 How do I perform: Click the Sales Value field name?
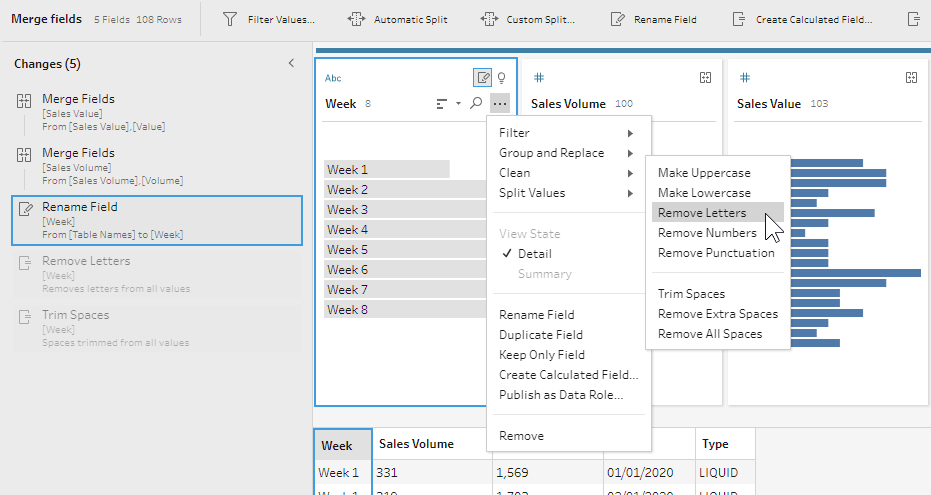pyautogui.click(x=769, y=104)
